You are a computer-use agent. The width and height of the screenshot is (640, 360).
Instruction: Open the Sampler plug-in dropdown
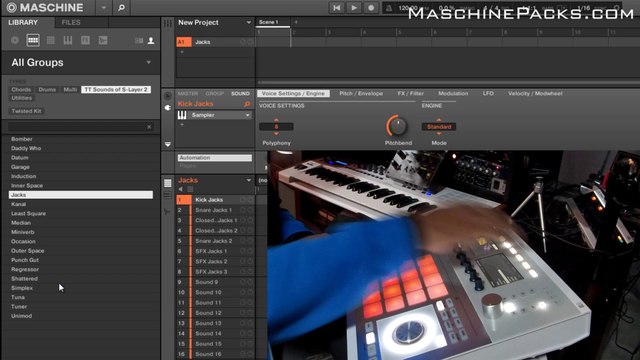coord(247,116)
